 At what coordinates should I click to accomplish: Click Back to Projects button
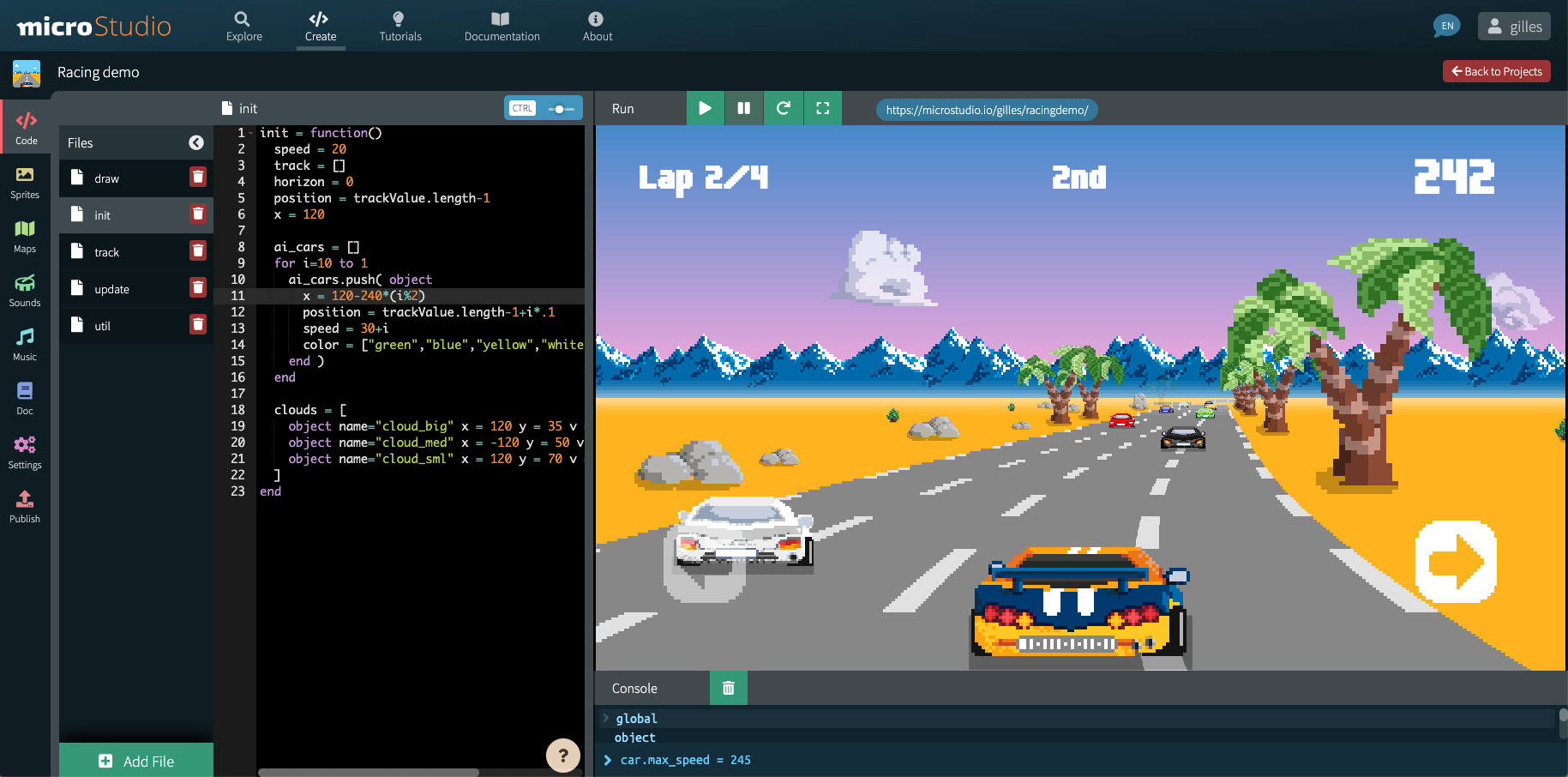click(1496, 71)
